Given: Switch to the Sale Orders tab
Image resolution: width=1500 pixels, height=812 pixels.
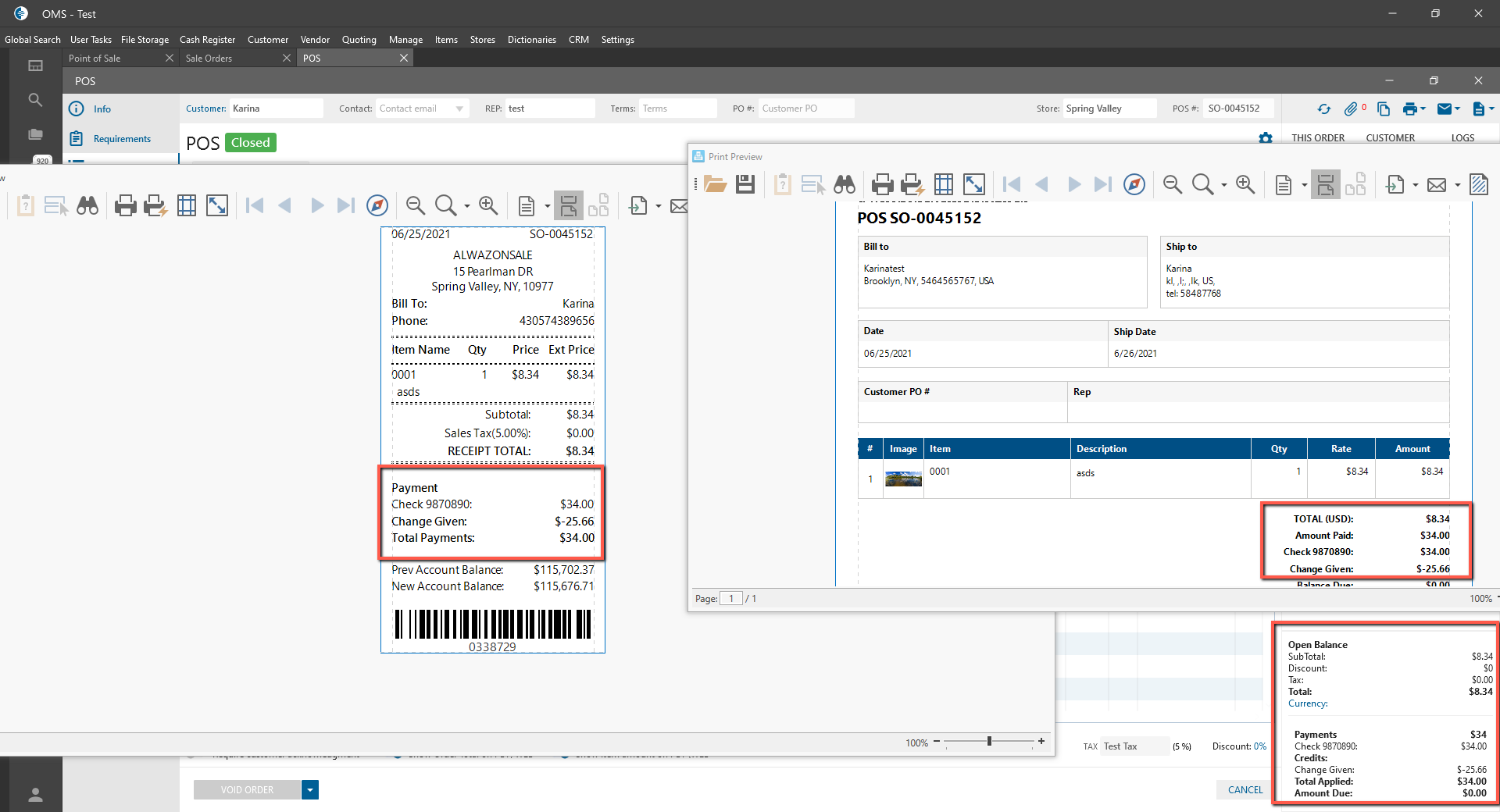Looking at the screenshot, I should pyautogui.click(x=209, y=59).
